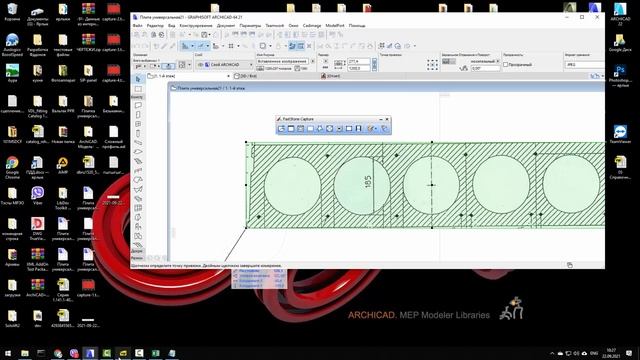Open the grid snap dropdown
Image resolution: width=640 pixels, height=360 pixels.
[238, 46]
